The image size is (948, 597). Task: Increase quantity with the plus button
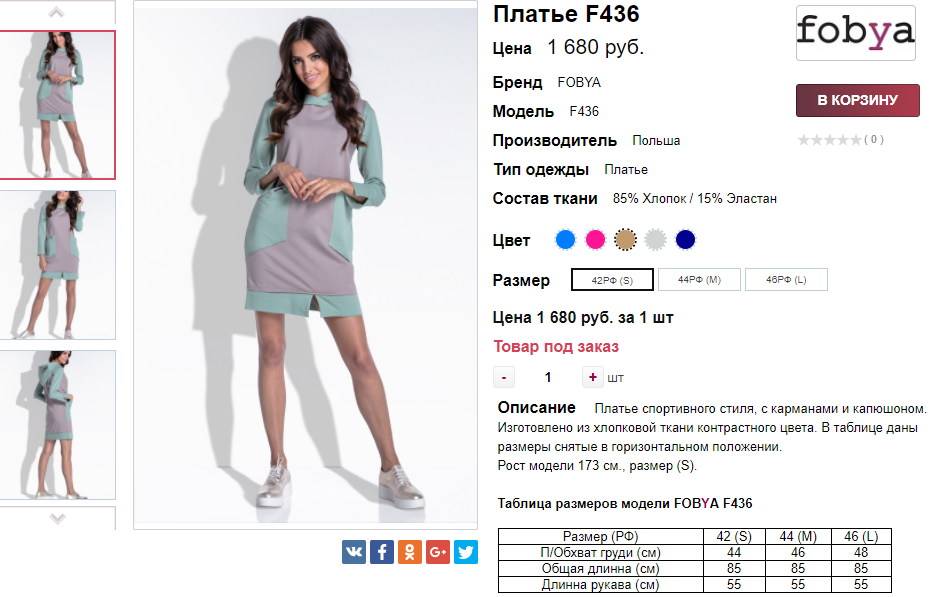click(x=592, y=377)
